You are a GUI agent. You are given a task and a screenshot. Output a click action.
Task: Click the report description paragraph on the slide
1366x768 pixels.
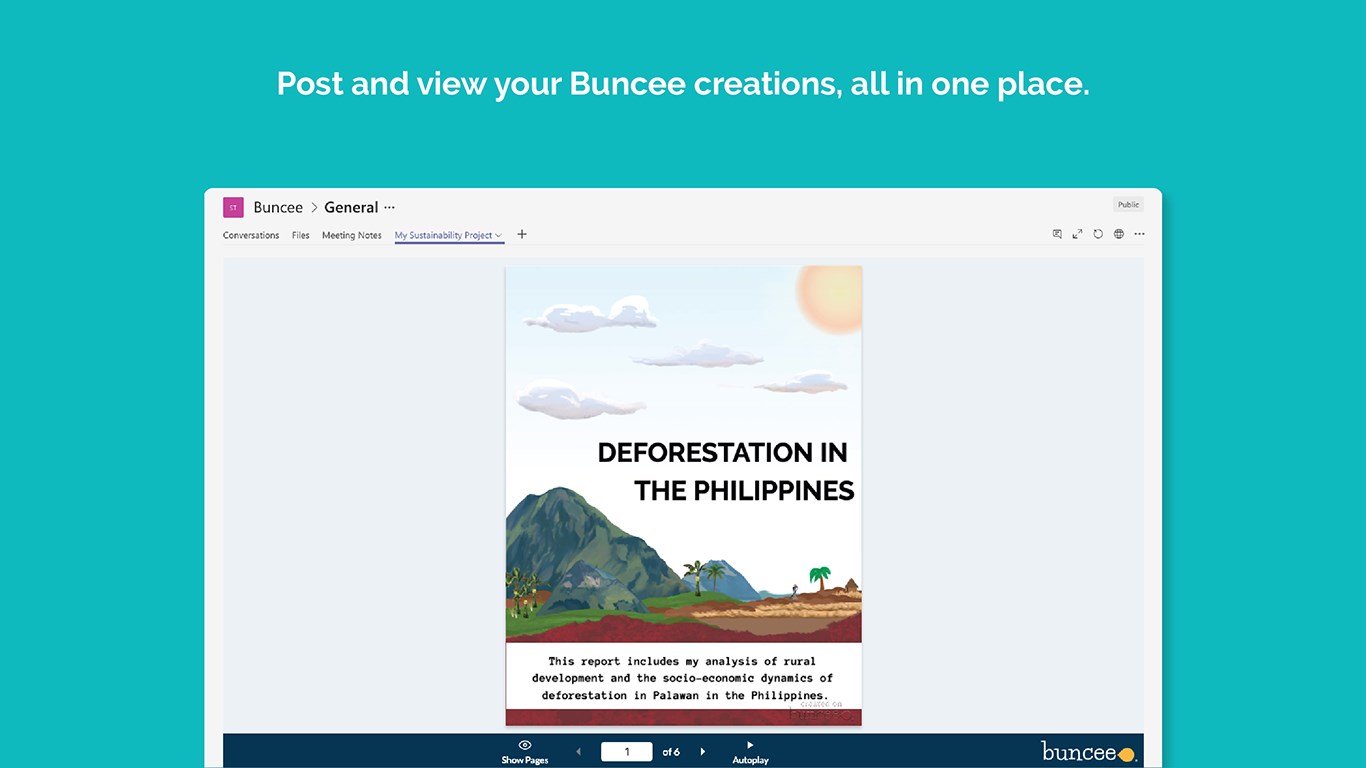tap(684, 678)
